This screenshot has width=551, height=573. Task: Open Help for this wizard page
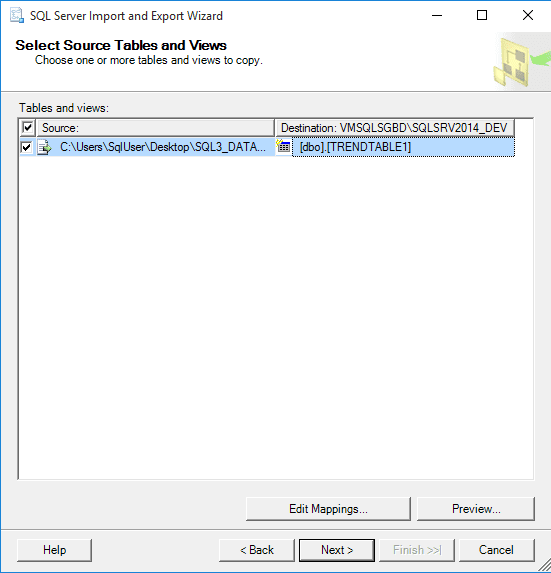[54, 550]
